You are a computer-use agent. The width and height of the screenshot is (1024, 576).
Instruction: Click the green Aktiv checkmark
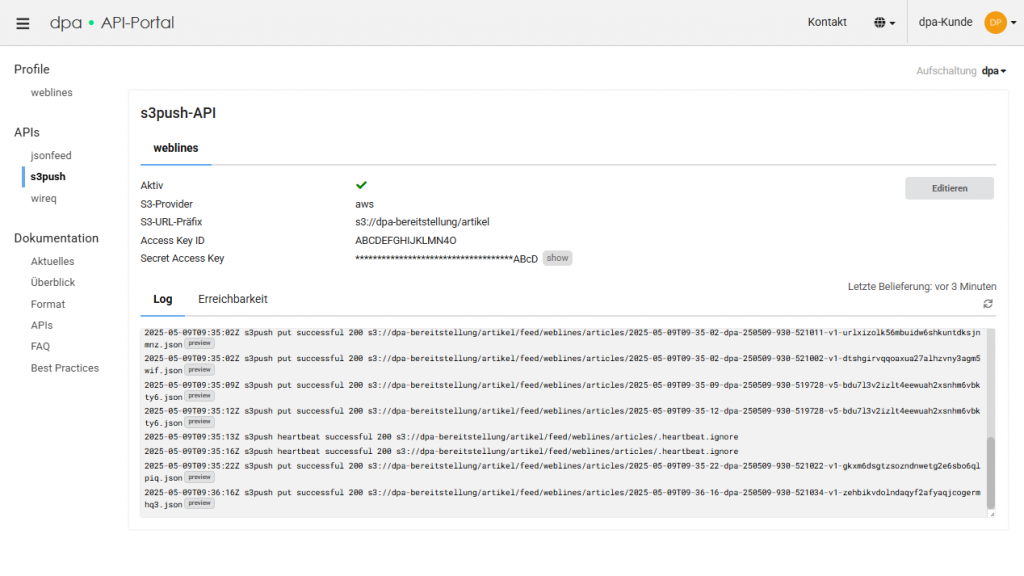361,185
